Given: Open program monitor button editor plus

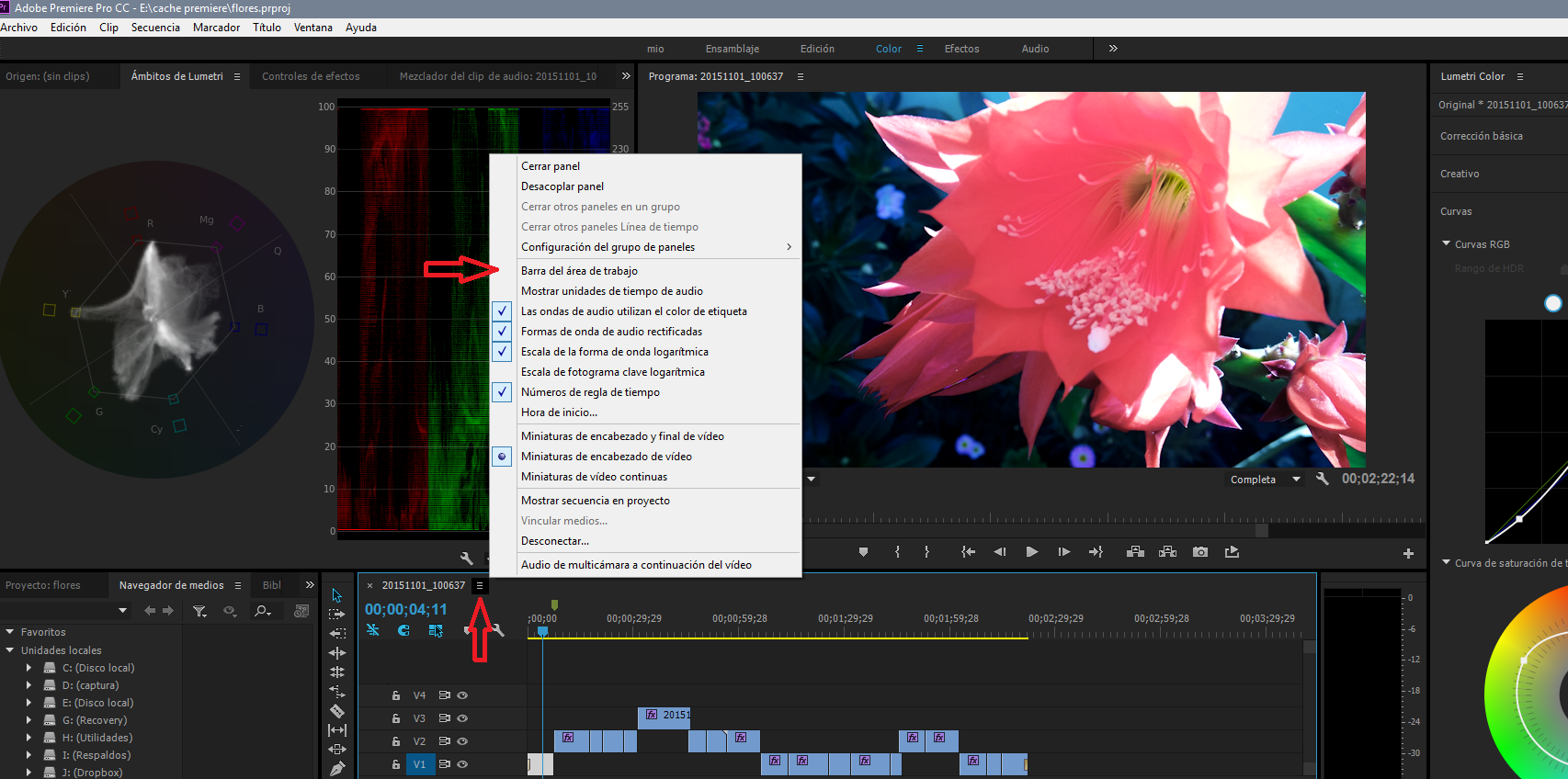Looking at the screenshot, I should 1408,553.
